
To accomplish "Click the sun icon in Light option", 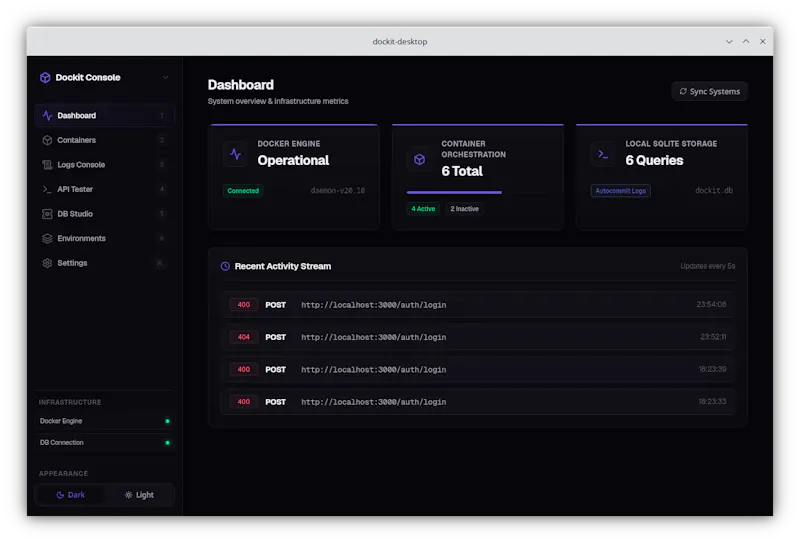I will pyautogui.click(x=129, y=495).
